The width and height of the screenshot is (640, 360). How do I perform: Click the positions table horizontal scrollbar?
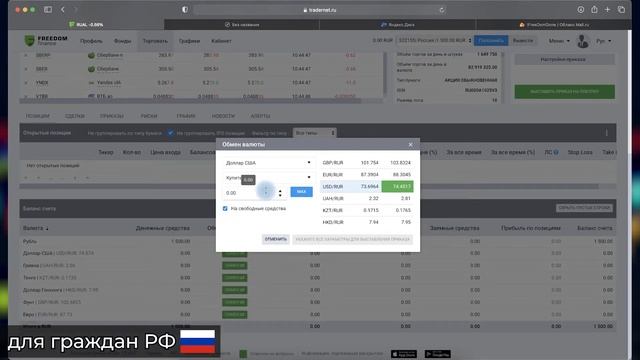pos(309,186)
